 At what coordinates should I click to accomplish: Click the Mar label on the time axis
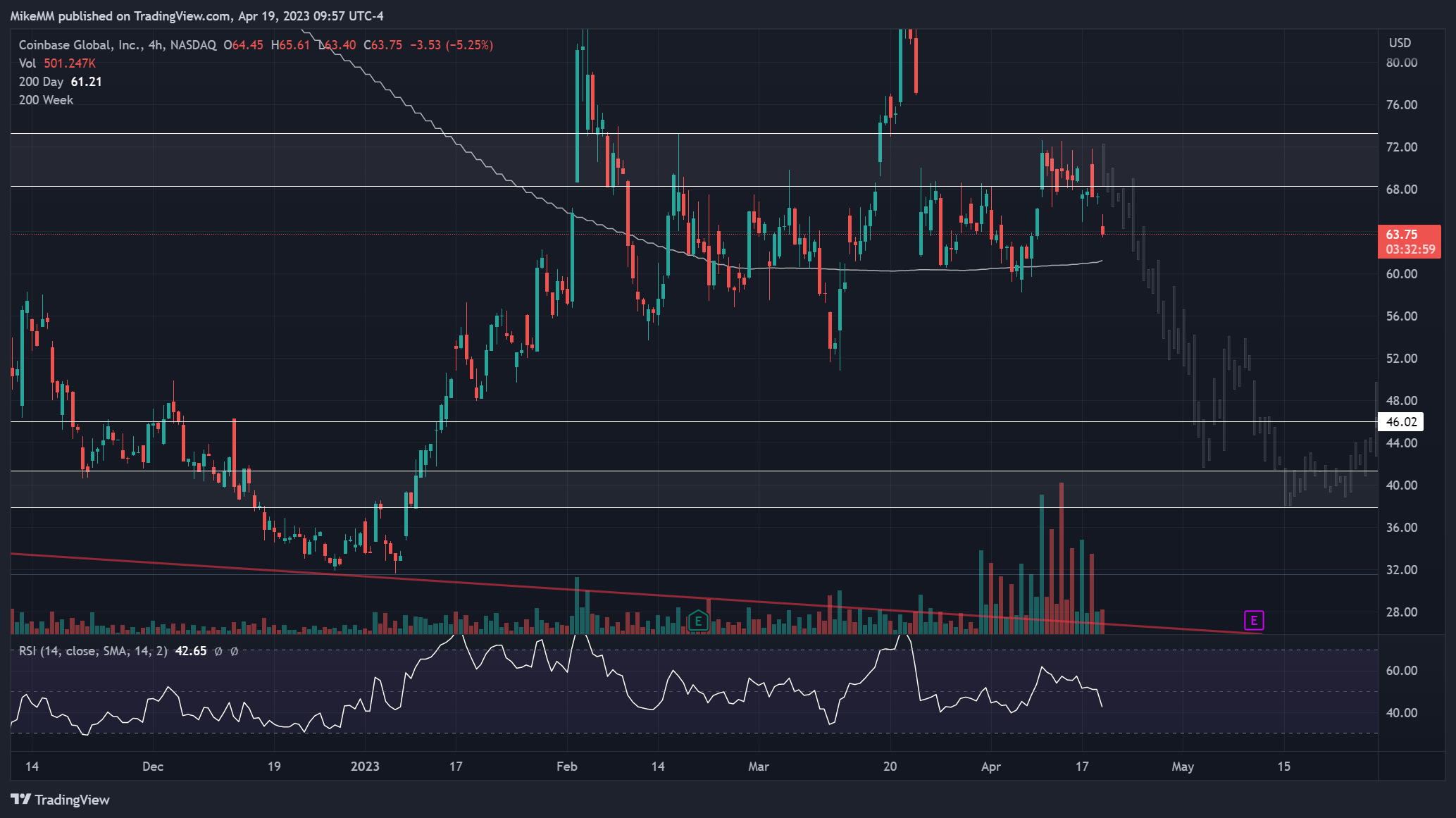click(759, 767)
